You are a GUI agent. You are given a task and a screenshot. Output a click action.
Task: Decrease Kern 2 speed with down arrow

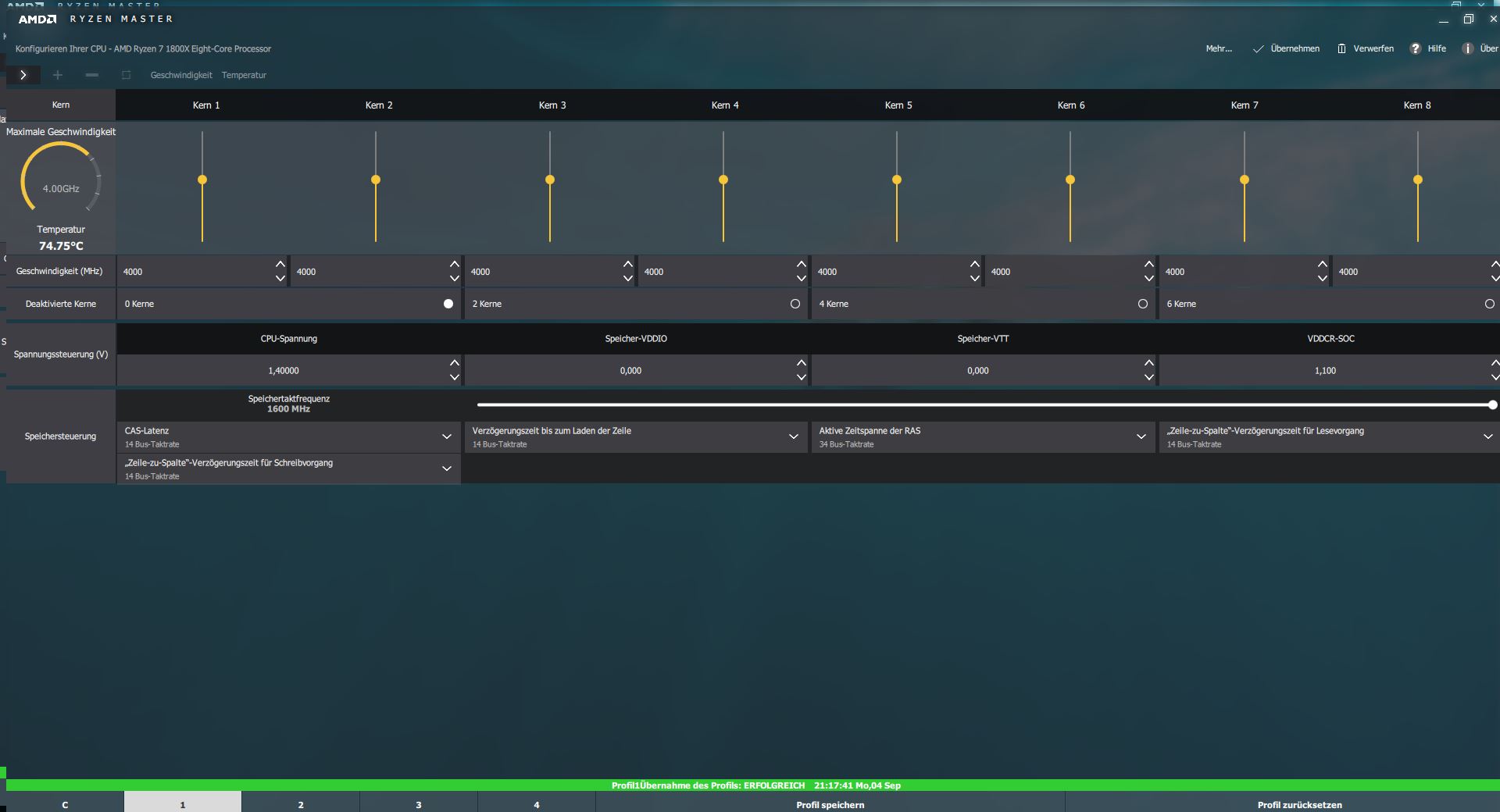[x=454, y=278]
